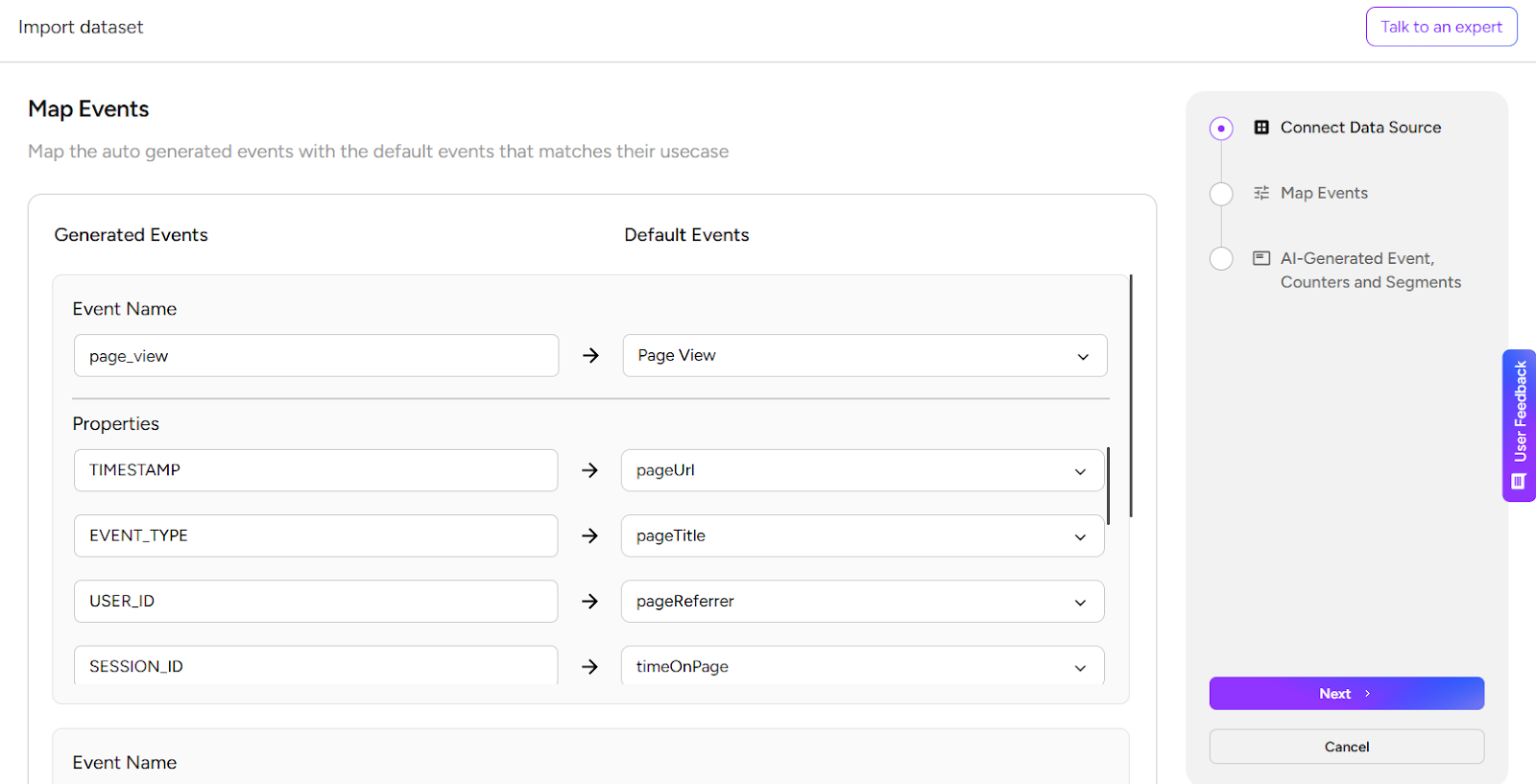This screenshot has width=1536, height=784.
Task: Click the Next button
Action: [1346, 694]
